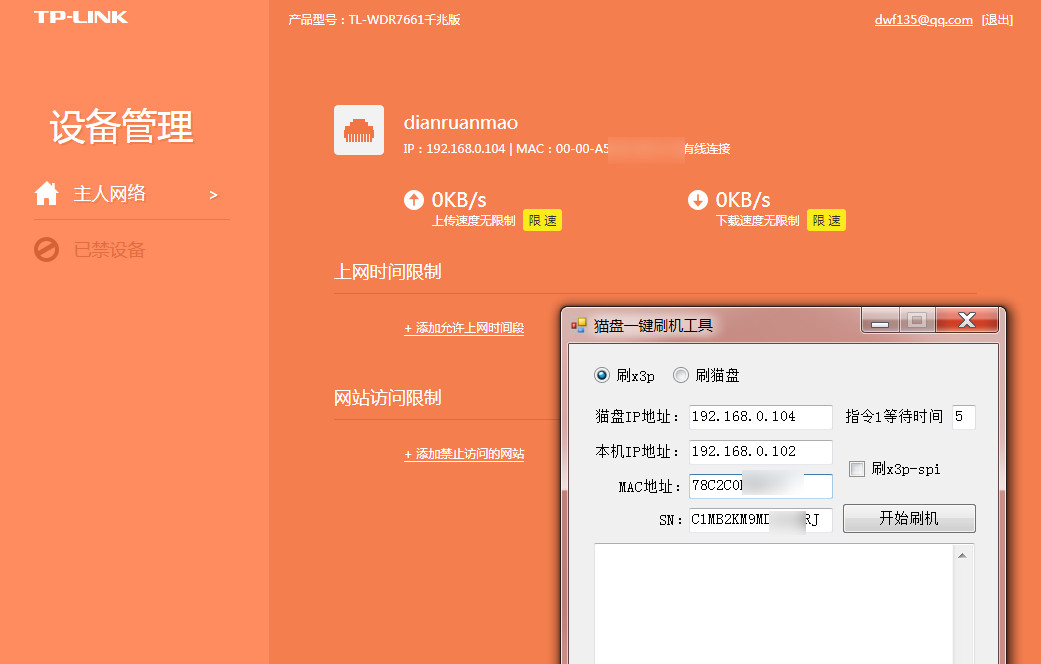Click the IP 192.168.0.104 device info text
This screenshot has width=1041, height=664.
click(x=454, y=149)
